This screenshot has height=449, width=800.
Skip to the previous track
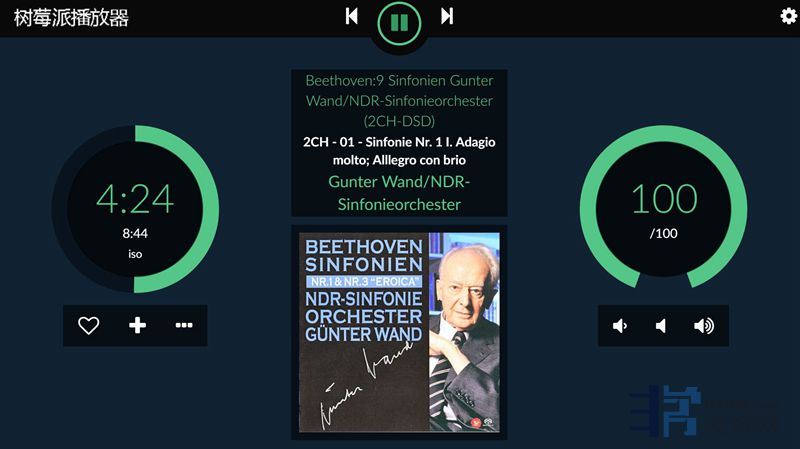[352, 16]
